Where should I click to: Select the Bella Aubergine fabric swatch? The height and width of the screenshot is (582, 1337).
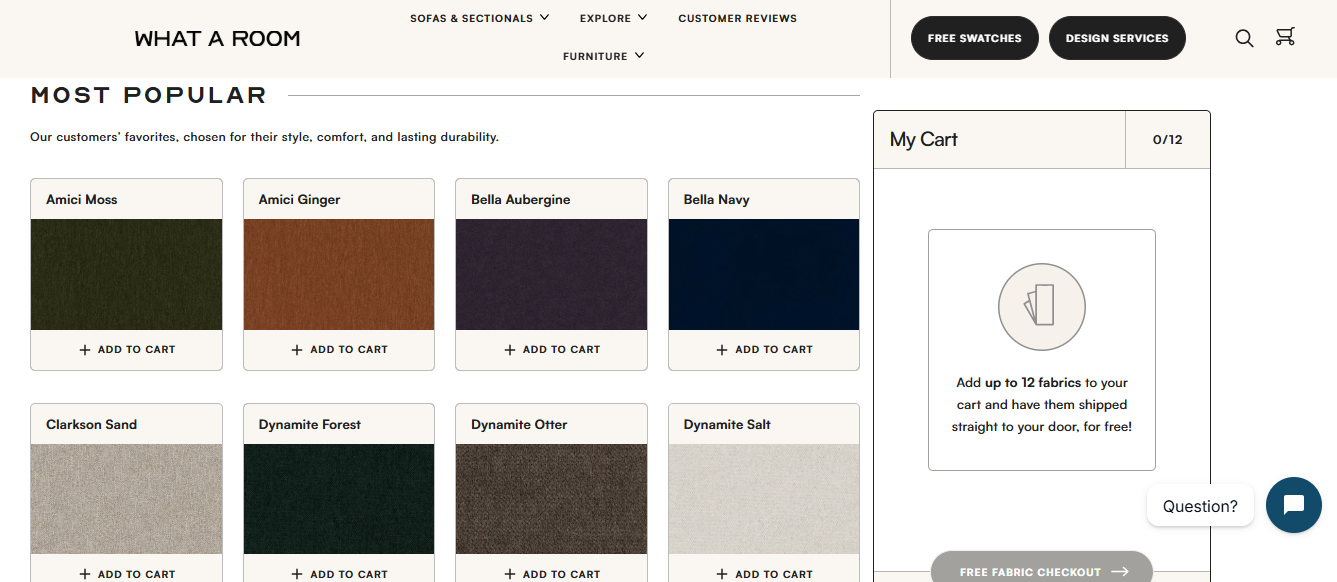[552, 274]
